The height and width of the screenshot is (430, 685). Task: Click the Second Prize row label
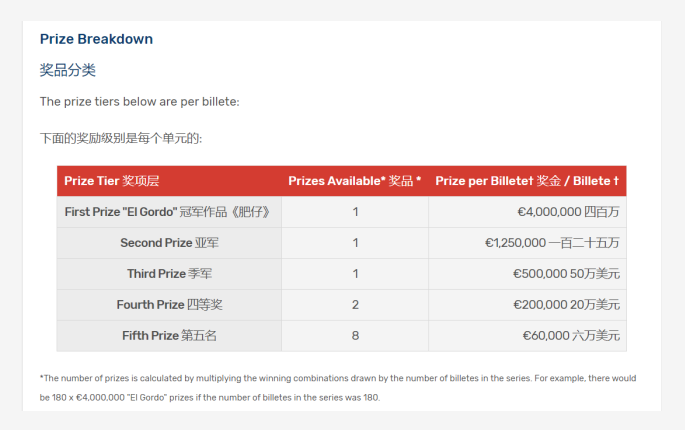click(x=169, y=243)
